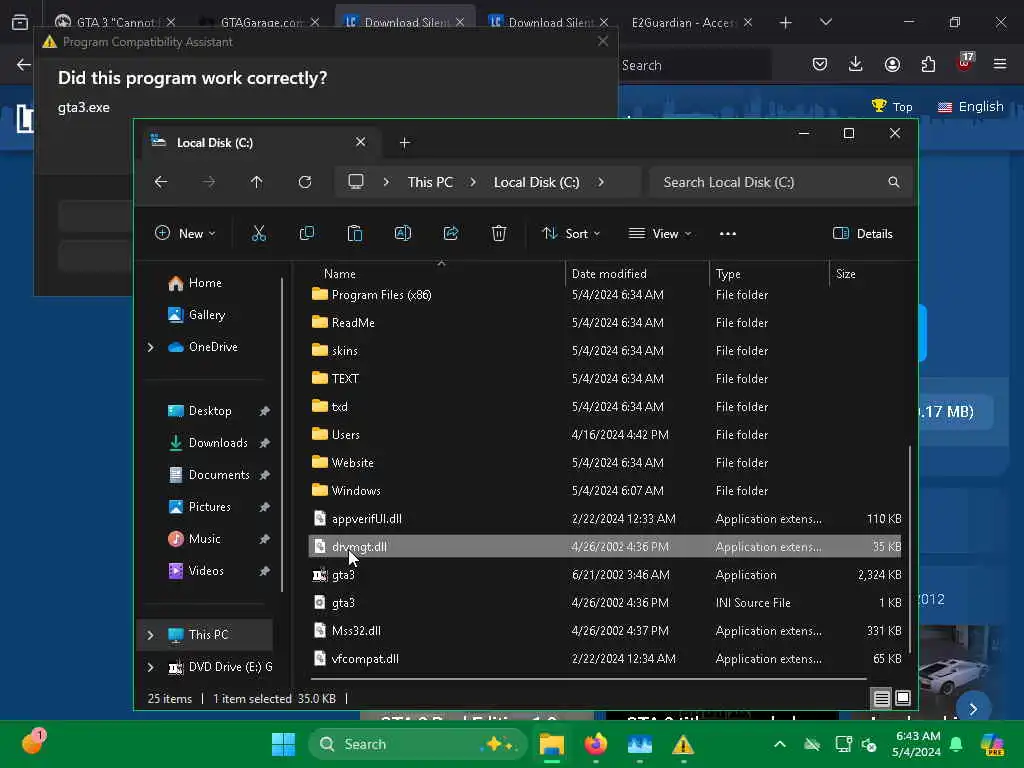Open Firefox extensions puzzle icon
The height and width of the screenshot is (768, 1024).
tap(928, 64)
